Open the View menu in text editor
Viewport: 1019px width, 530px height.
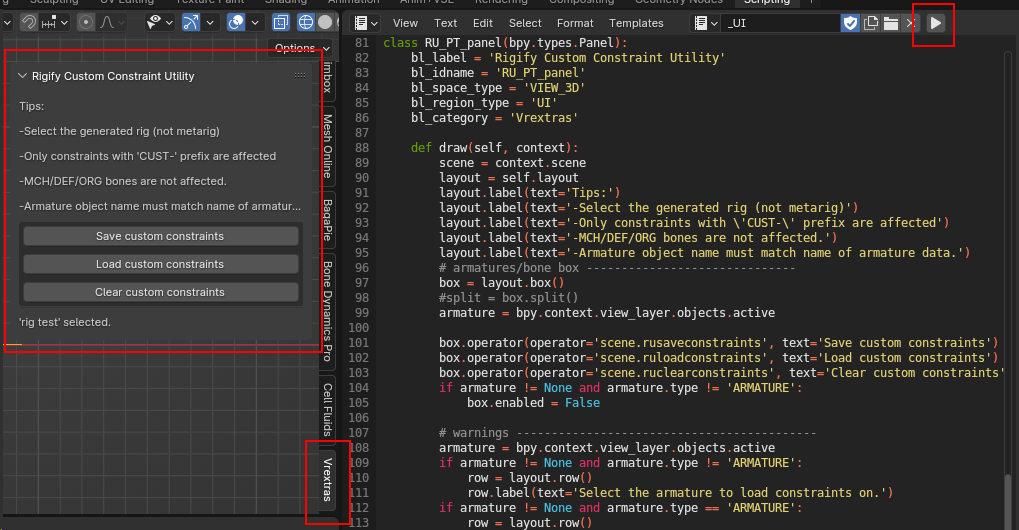click(405, 23)
